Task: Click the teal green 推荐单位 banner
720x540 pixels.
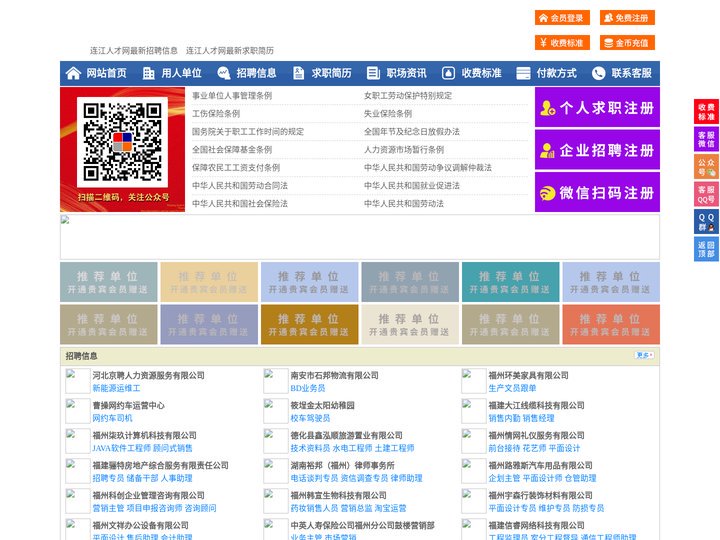Action: pyautogui.click(x=511, y=282)
